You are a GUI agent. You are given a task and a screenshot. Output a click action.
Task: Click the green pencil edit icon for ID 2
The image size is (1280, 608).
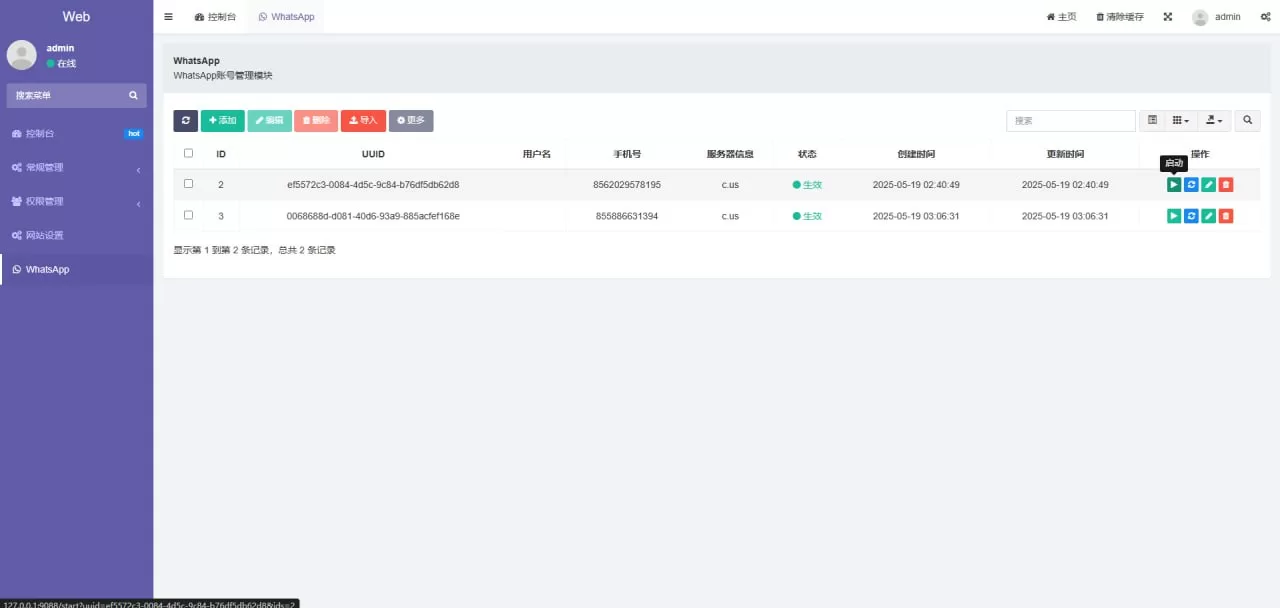coord(1208,185)
